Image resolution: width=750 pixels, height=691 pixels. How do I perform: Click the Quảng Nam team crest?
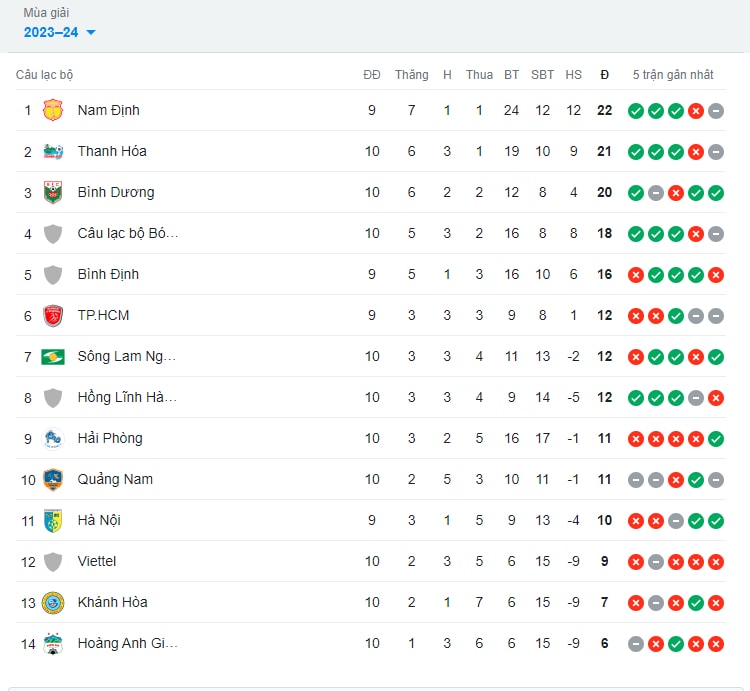[53, 480]
